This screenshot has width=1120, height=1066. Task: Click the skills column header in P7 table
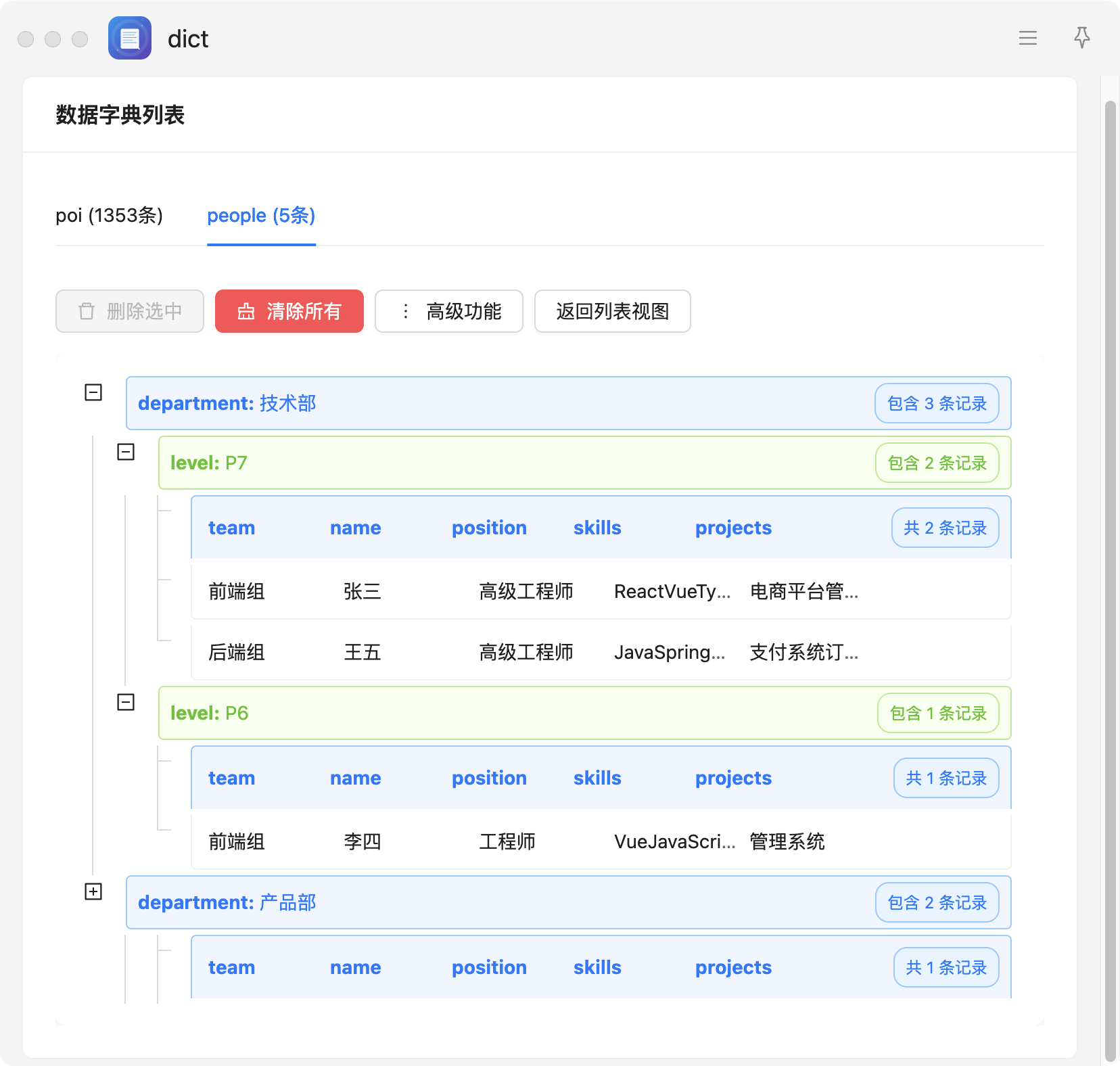tap(597, 528)
